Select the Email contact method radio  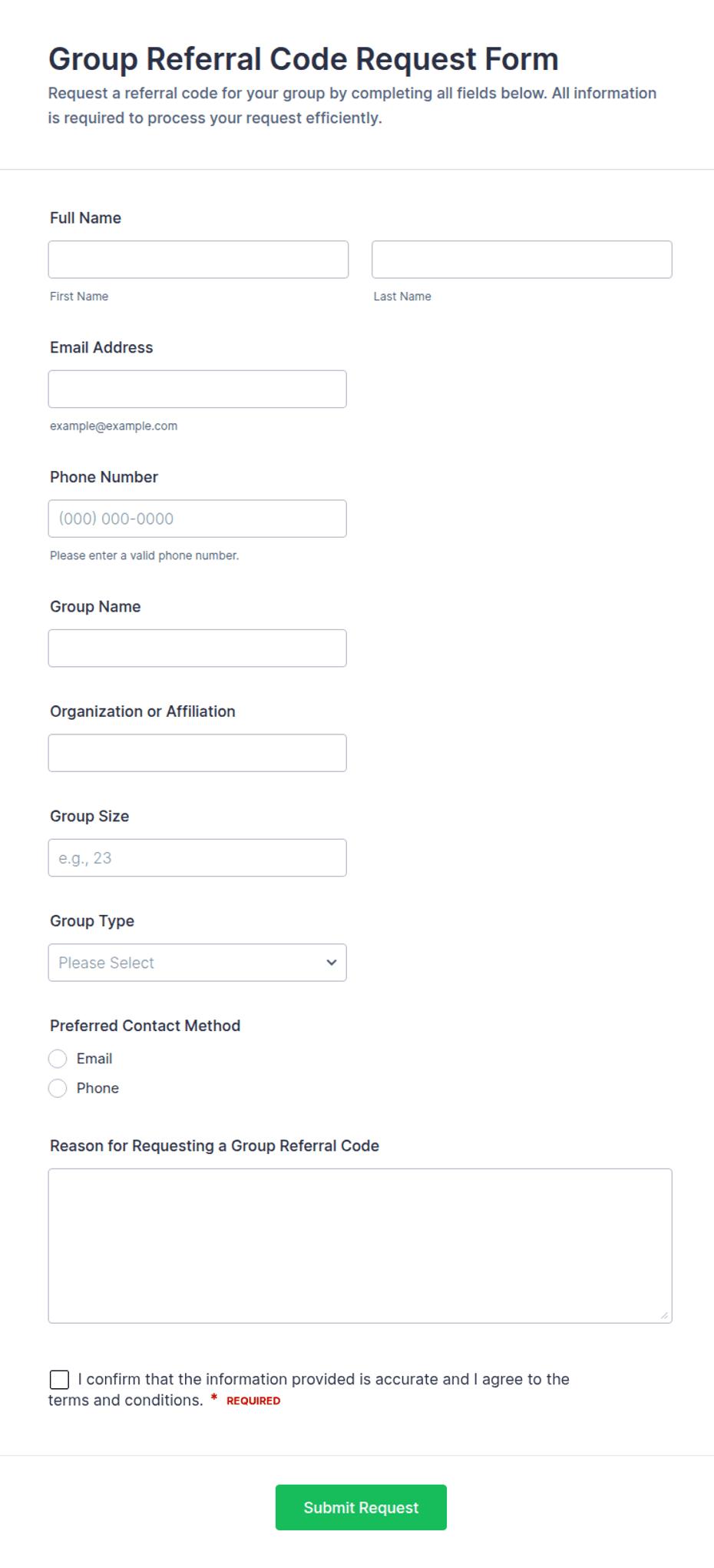(x=58, y=1059)
